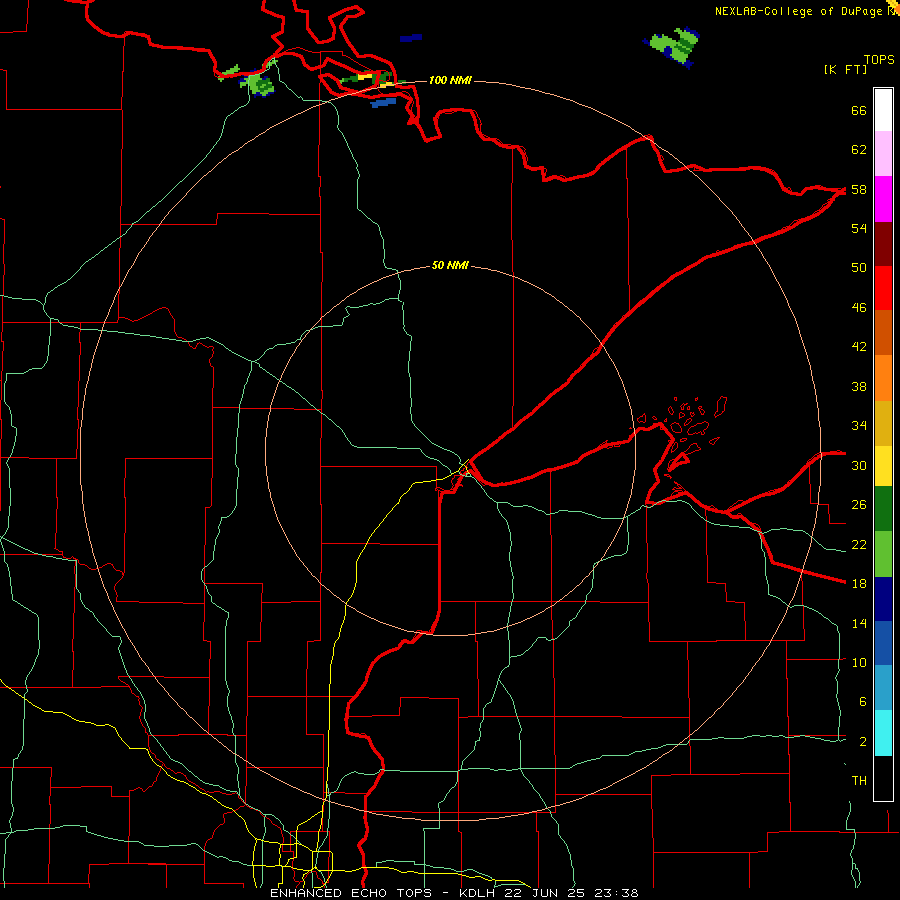This screenshot has height=900, width=900.
Task: Pick the cyan legend swatch
Action: coord(883,733)
